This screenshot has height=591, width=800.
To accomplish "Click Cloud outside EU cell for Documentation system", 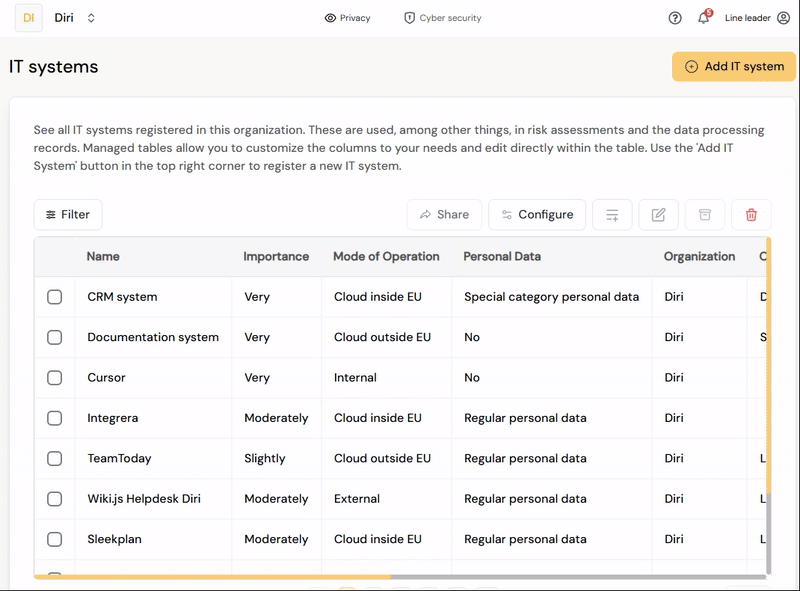I will pyautogui.click(x=386, y=337).
